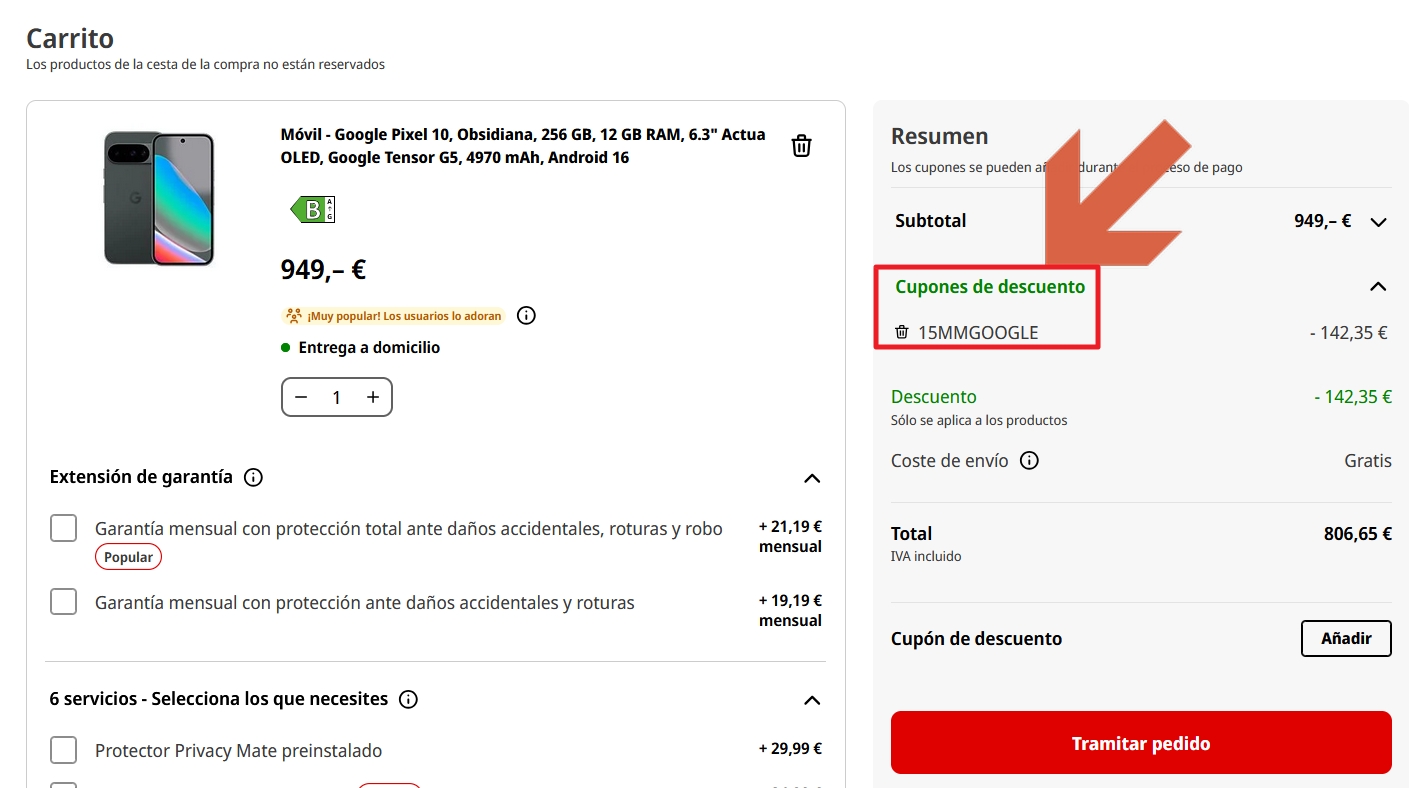Collapse the Cupones de descuento section
This screenshot has height=788, width=1409.
click(x=1378, y=287)
